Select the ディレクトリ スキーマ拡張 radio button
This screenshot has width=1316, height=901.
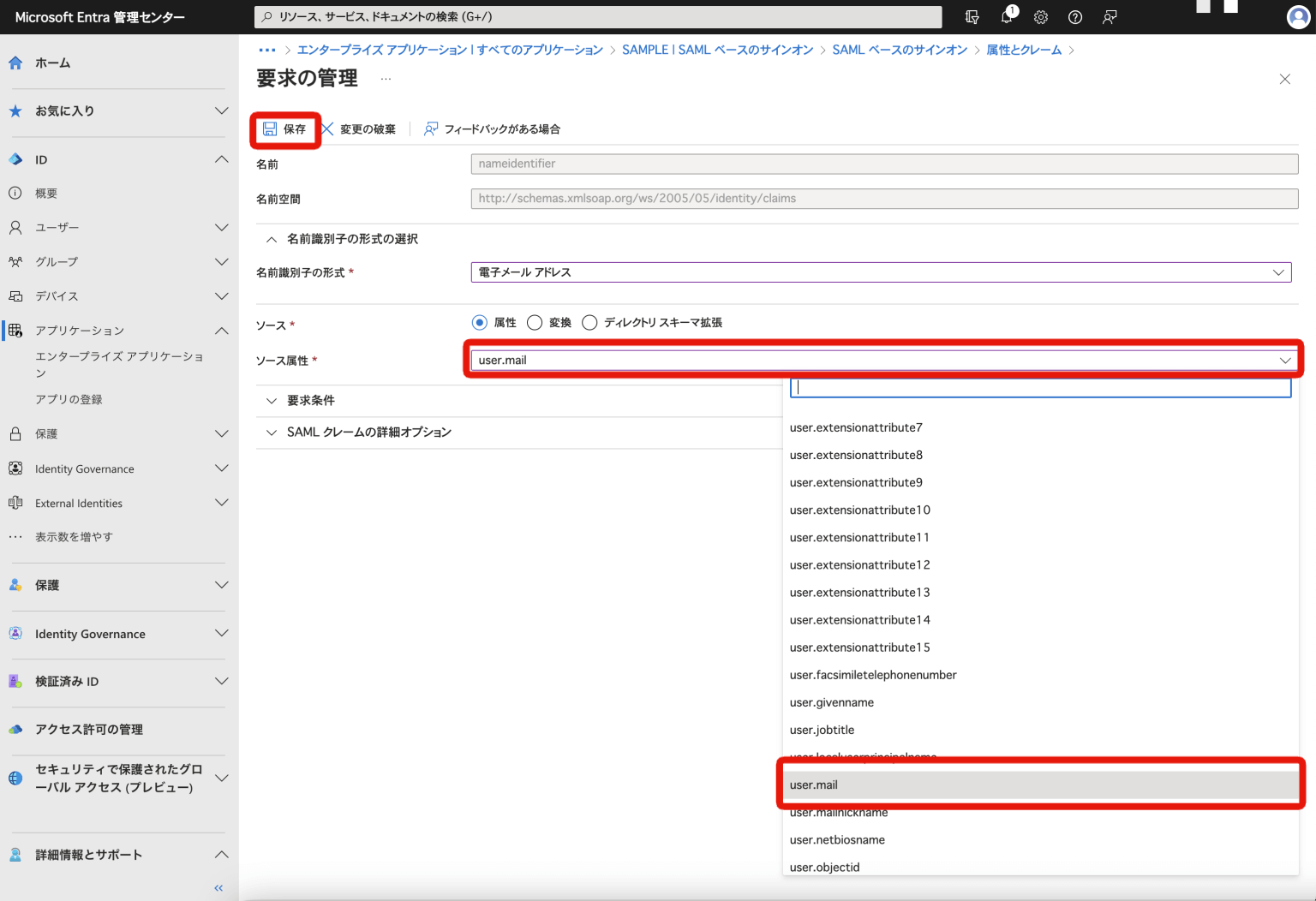(589, 322)
